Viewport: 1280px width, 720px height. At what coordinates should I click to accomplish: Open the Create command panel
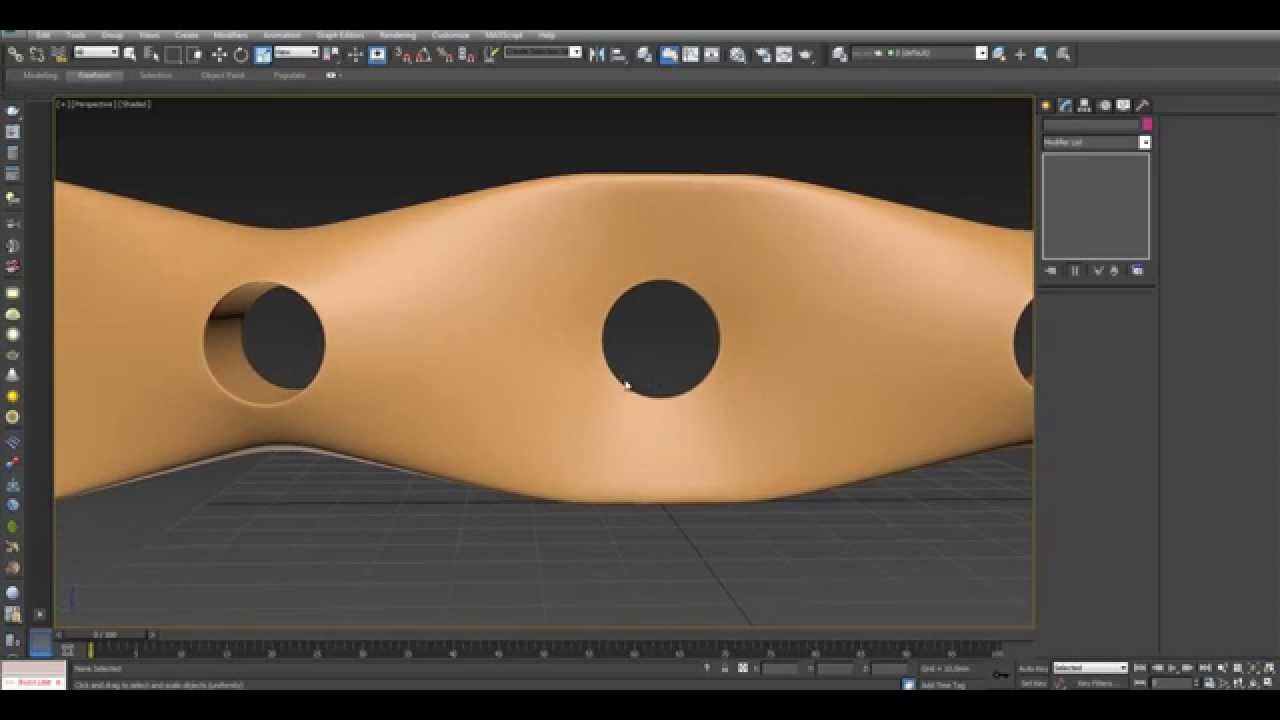pos(1046,105)
